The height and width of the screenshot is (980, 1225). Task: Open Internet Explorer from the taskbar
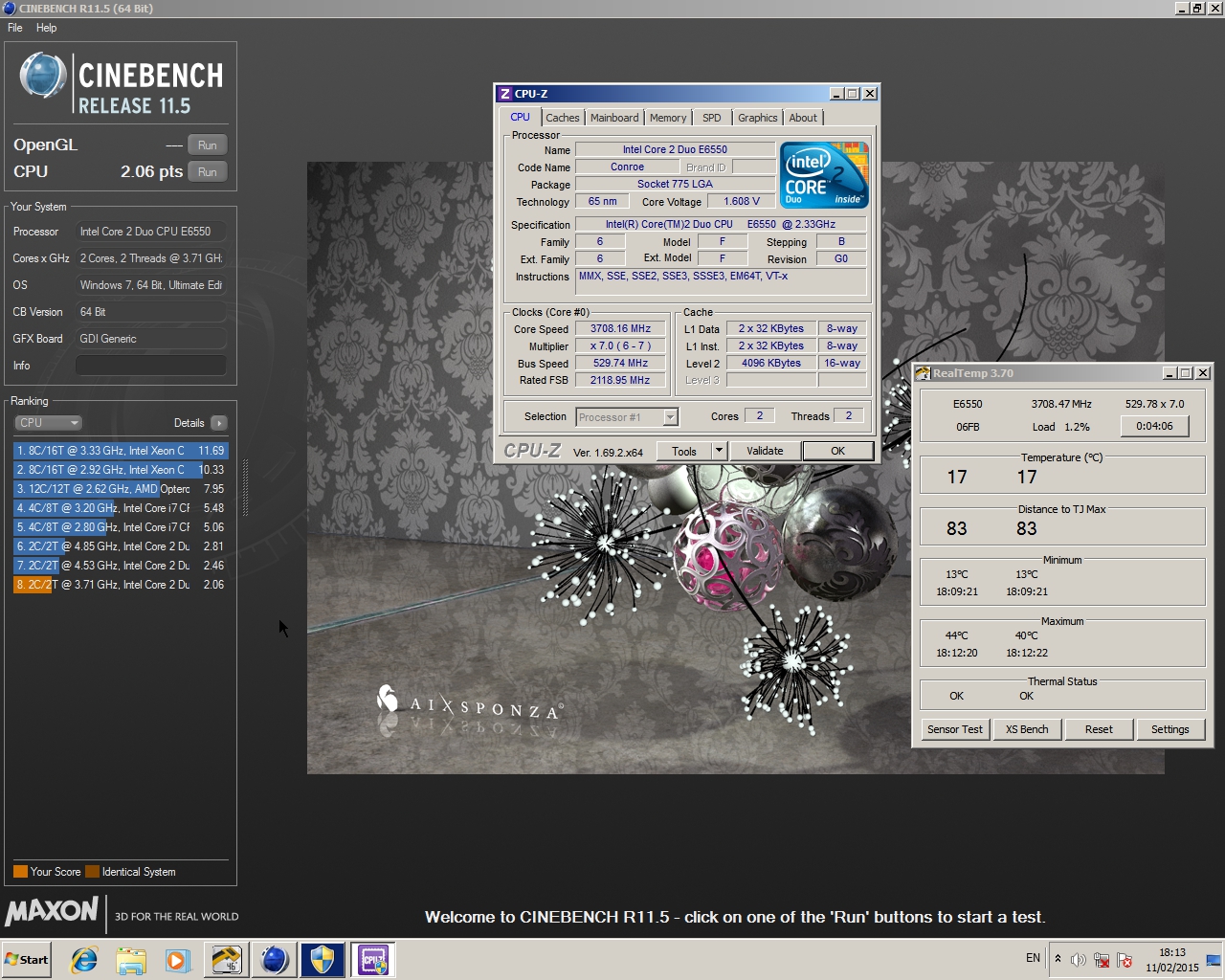pos(84,960)
